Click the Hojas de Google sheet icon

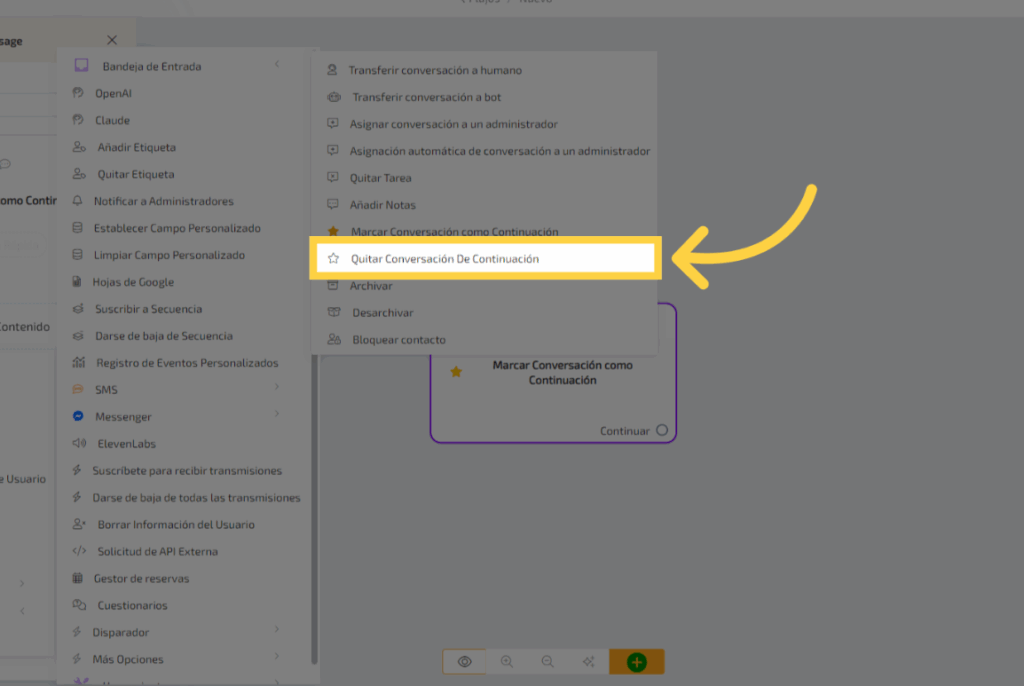pyautogui.click(x=78, y=282)
